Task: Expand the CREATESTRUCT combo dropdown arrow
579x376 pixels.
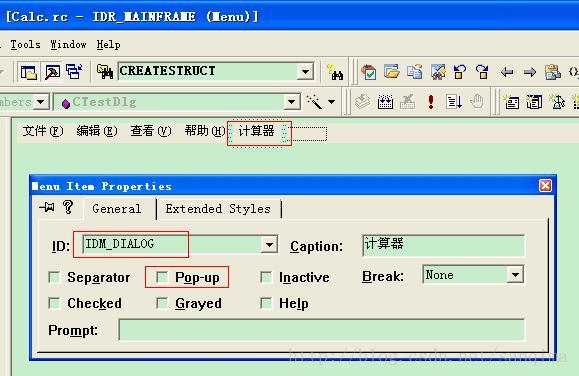Action: coord(305,71)
